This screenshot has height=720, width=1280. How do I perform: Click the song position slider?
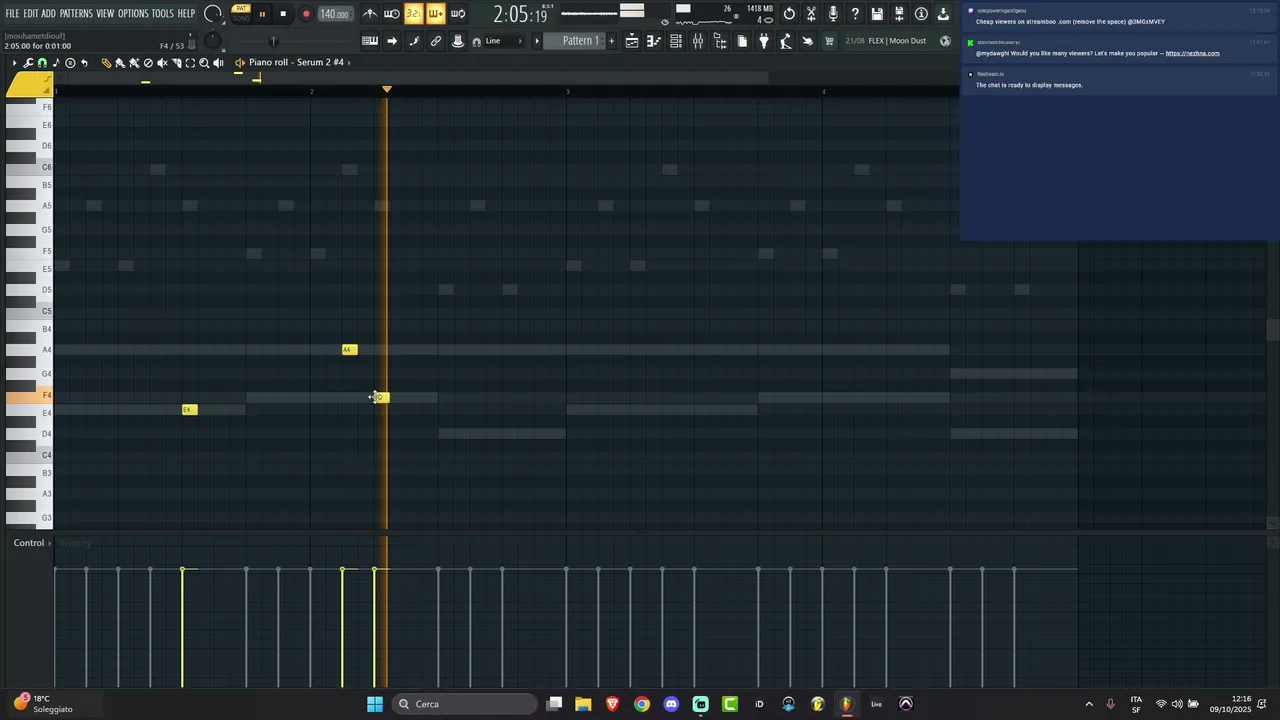pyautogui.click(x=272, y=41)
